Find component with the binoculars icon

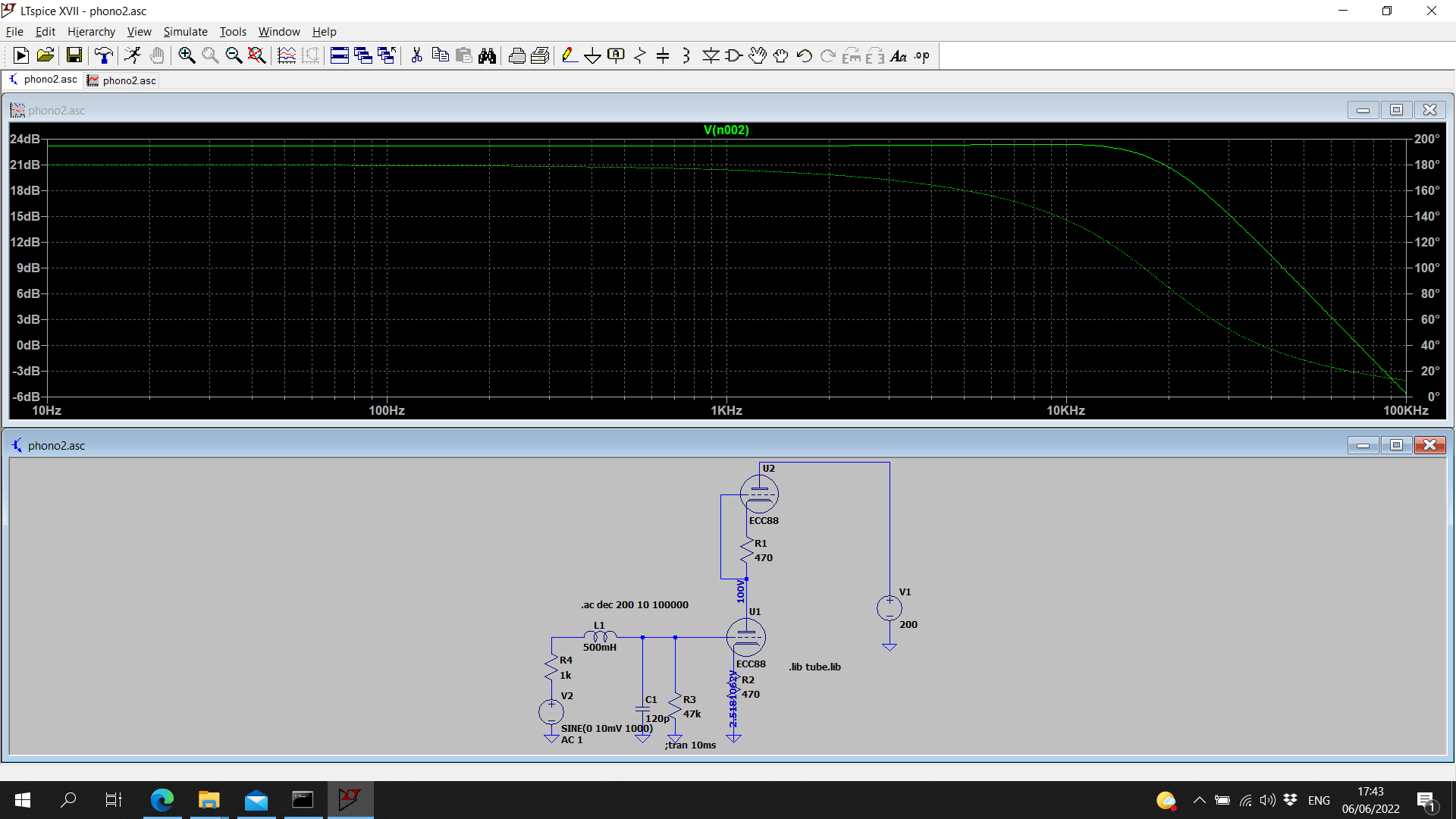(488, 55)
